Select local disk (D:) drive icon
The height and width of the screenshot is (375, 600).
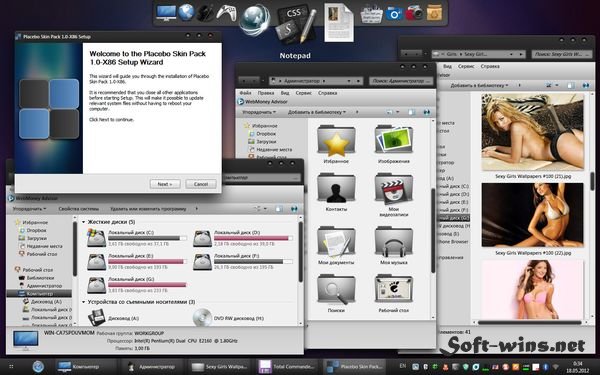[x=202, y=238]
